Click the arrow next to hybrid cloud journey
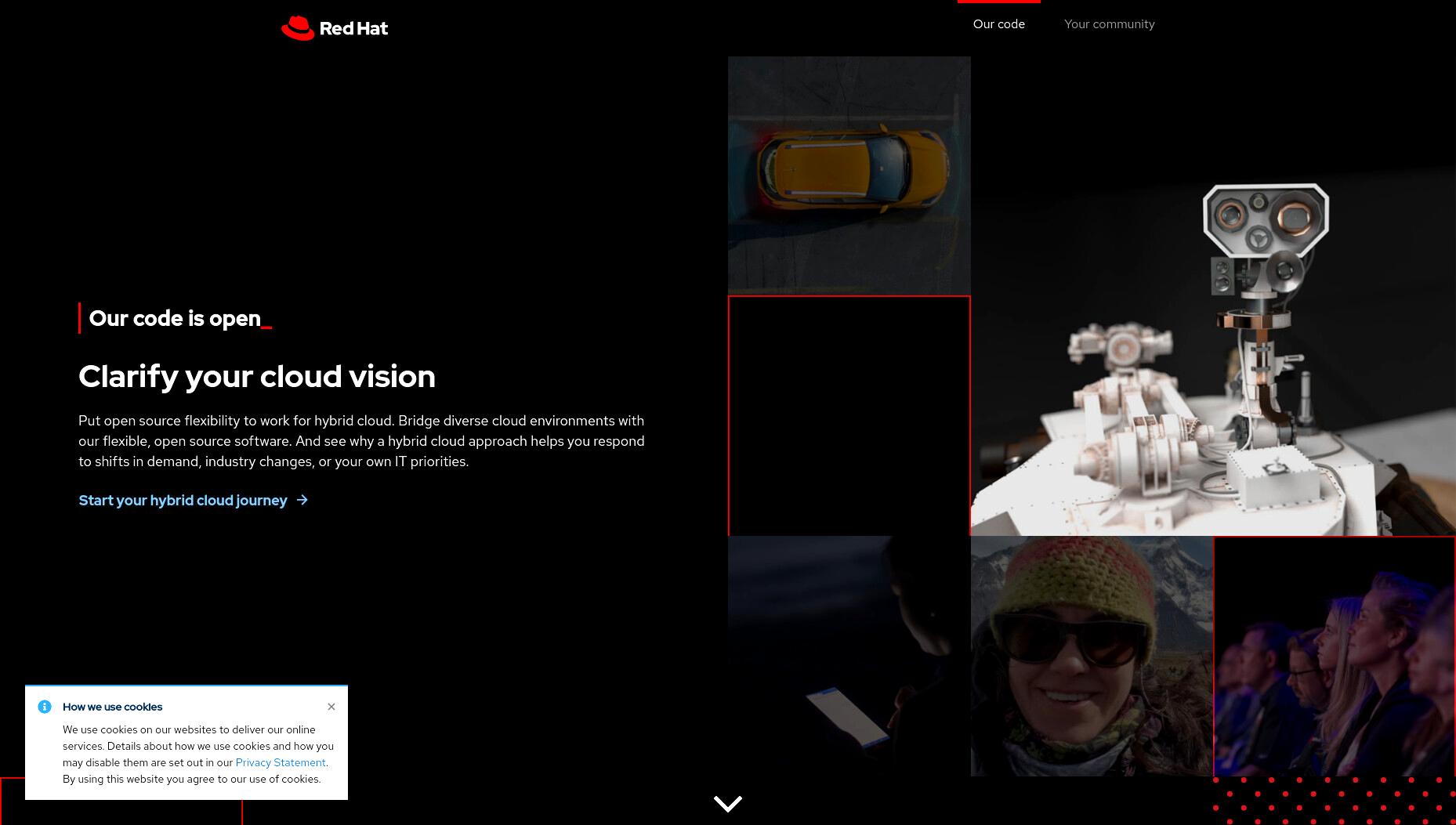Screen dimensions: 1456x825 pos(302,500)
